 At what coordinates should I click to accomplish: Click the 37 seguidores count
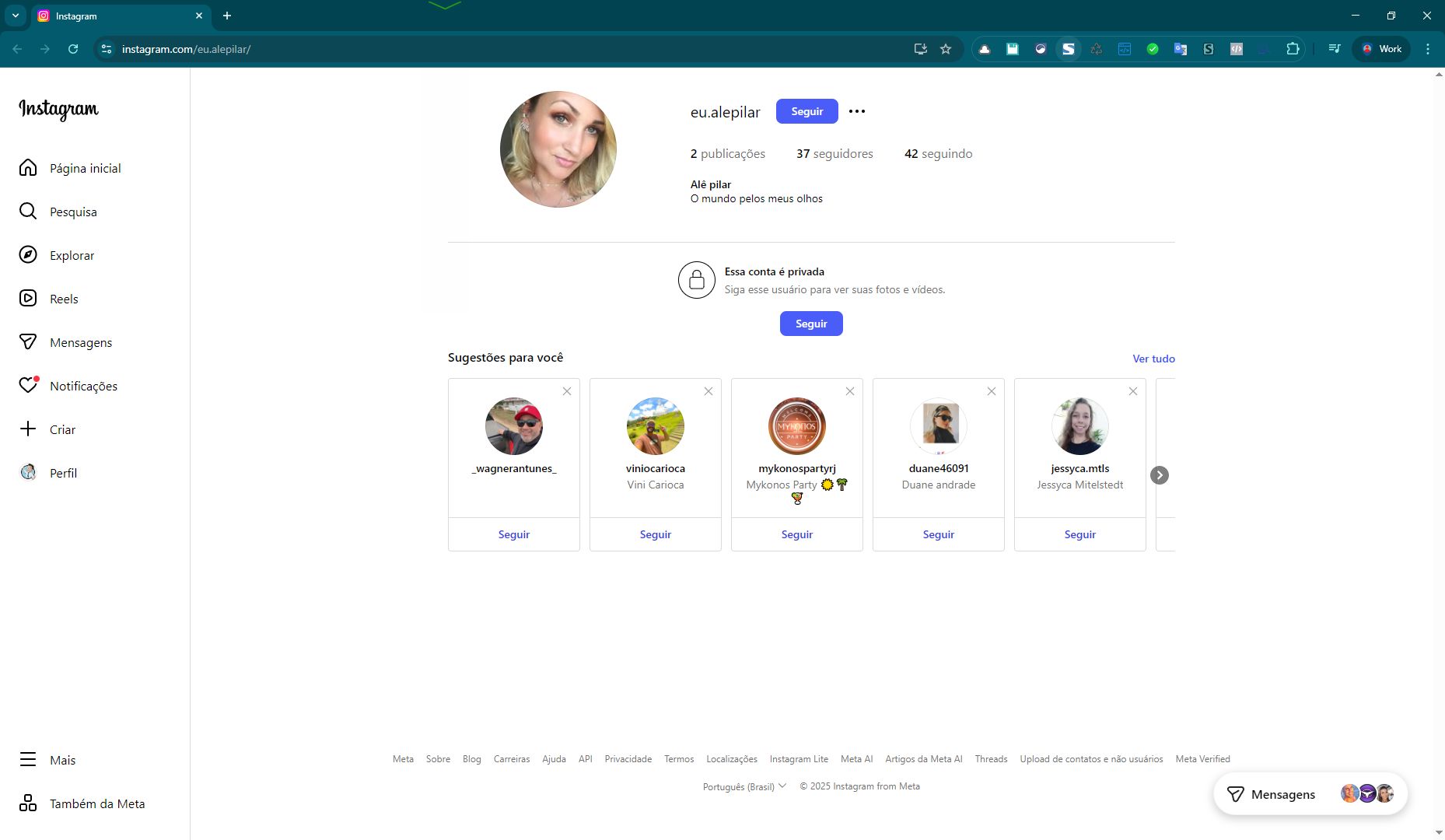point(834,154)
